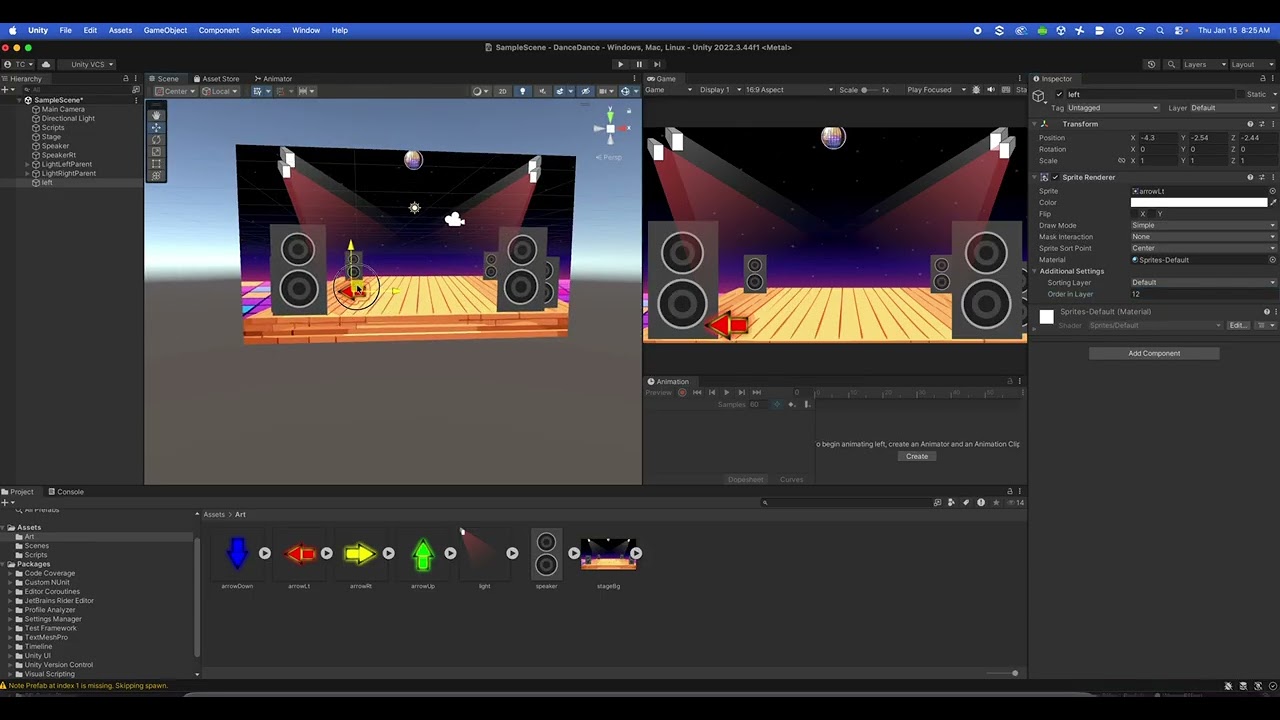Select the arrowUp sprite thumbnail
This screenshot has width=1280, height=720.
coord(423,554)
